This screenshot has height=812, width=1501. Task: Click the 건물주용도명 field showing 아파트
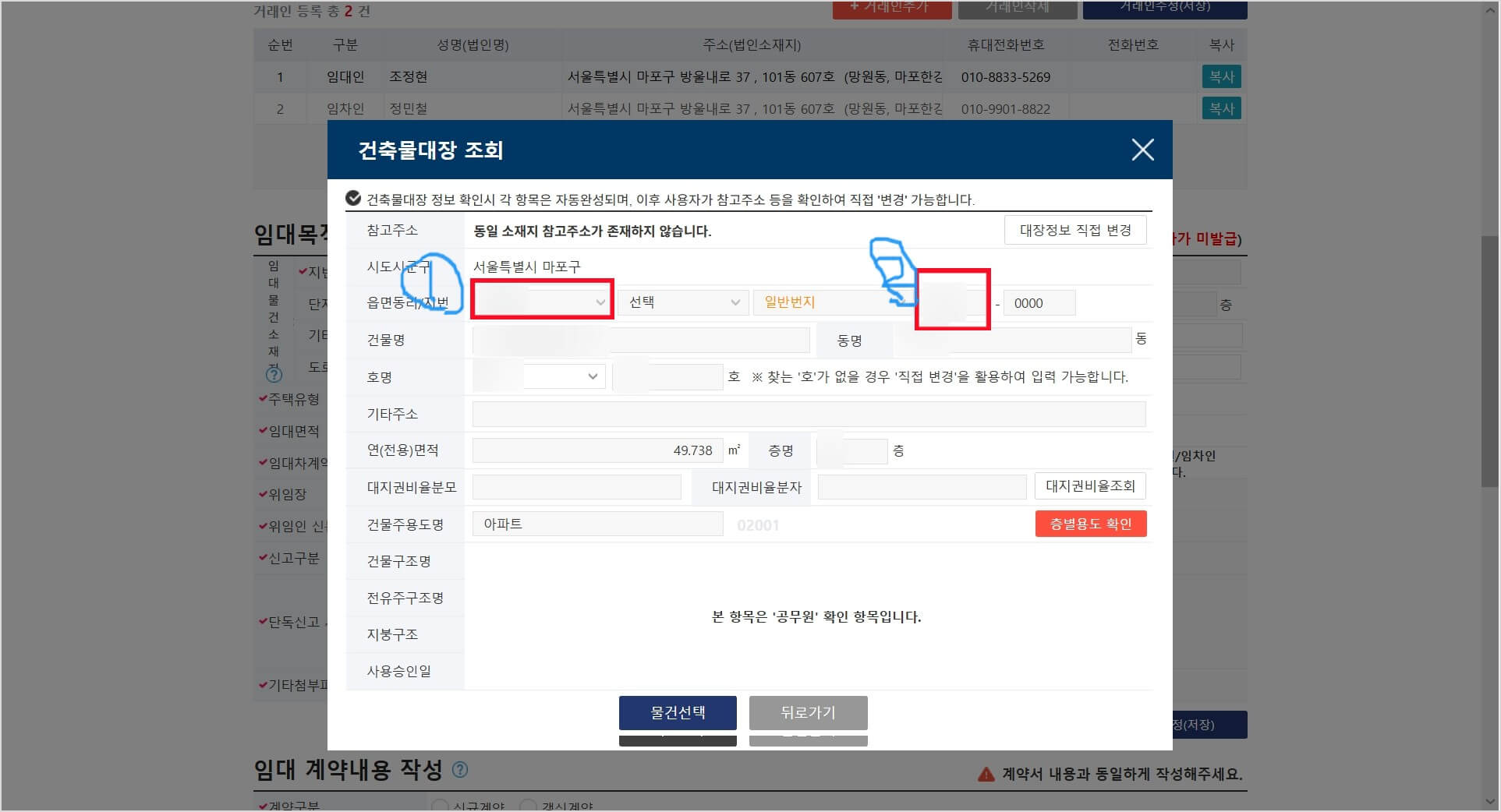(597, 524)
